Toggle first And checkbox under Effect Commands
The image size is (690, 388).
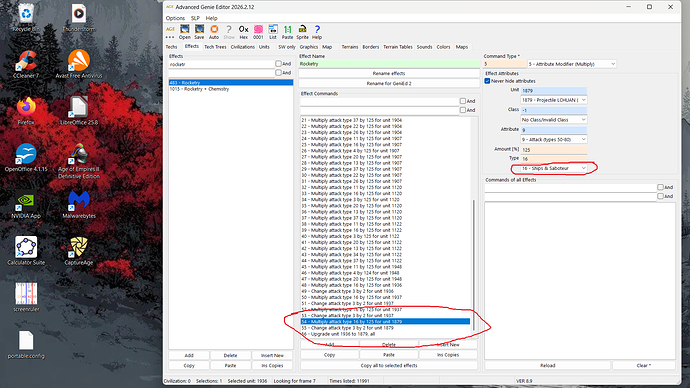point(462,101)
